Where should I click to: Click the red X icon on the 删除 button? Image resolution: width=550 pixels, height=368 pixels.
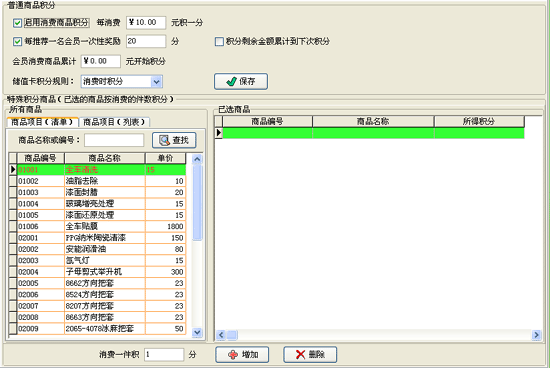coord(300,355)
